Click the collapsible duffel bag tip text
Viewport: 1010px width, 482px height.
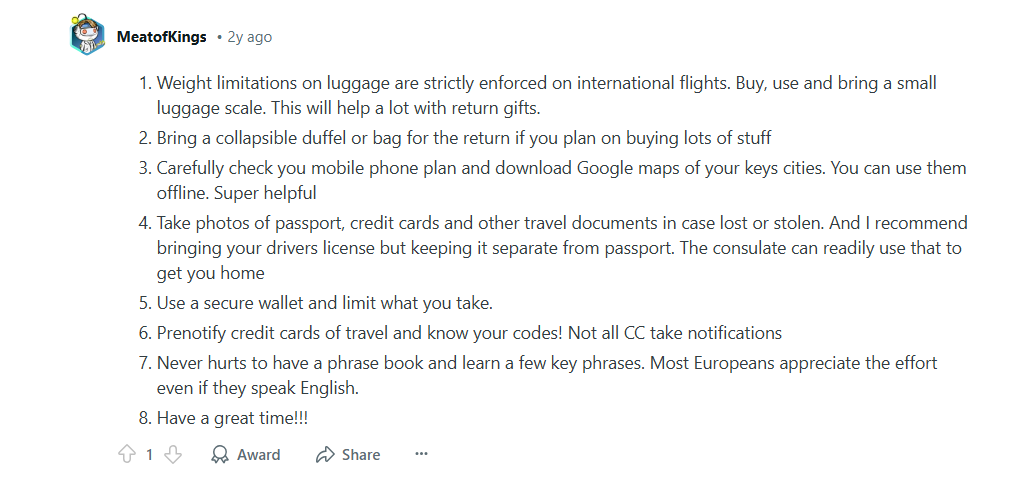463,137
